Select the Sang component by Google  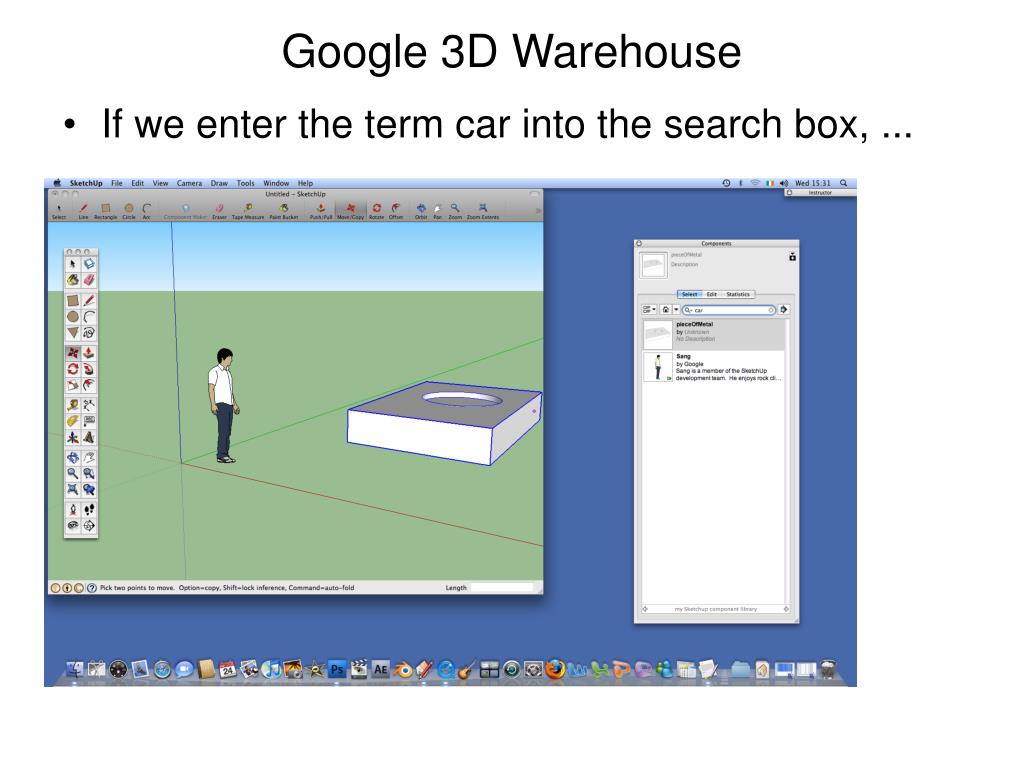point(712,367)
